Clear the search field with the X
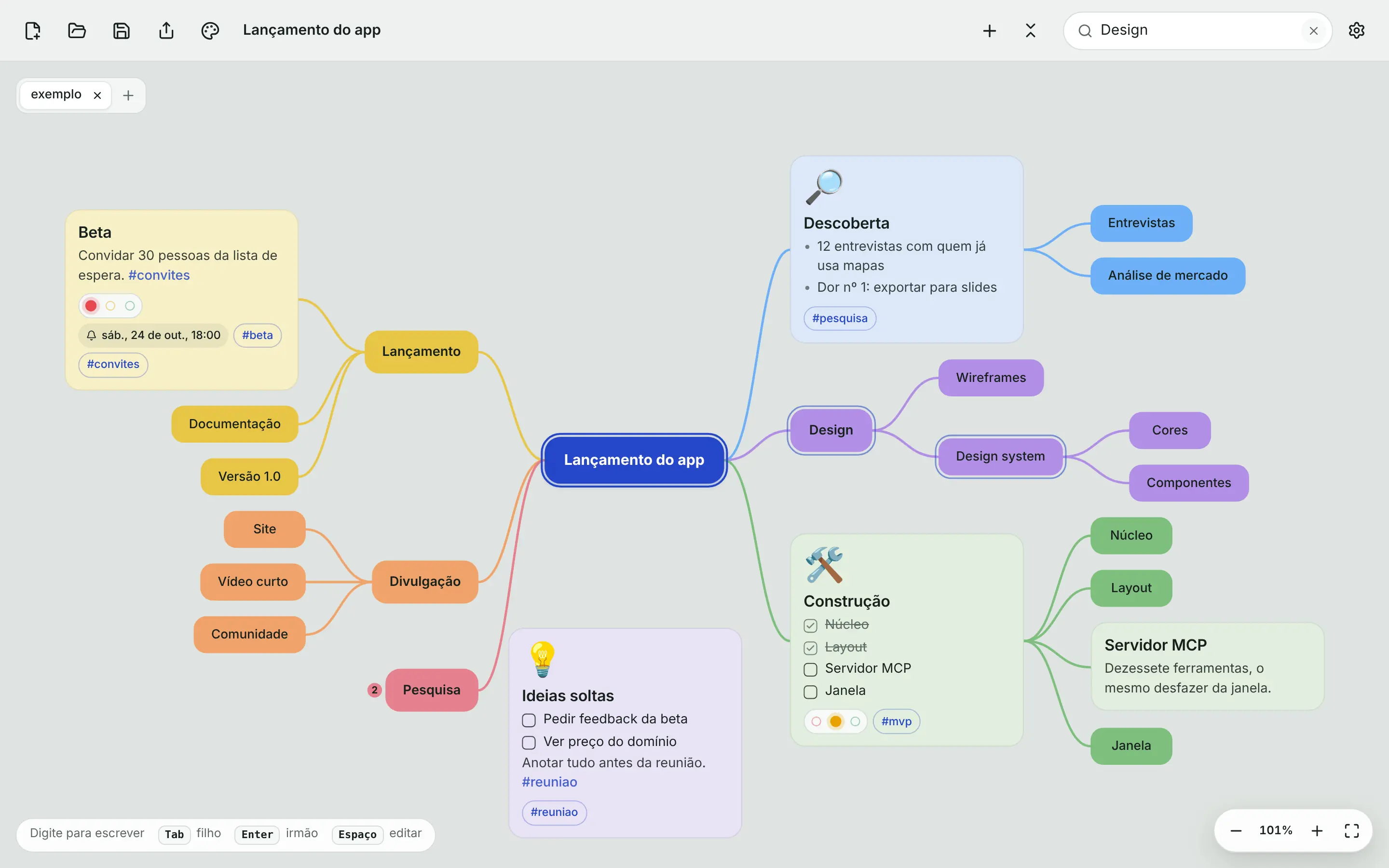Screen dimensions: 1389x868 click(1313, 31)
